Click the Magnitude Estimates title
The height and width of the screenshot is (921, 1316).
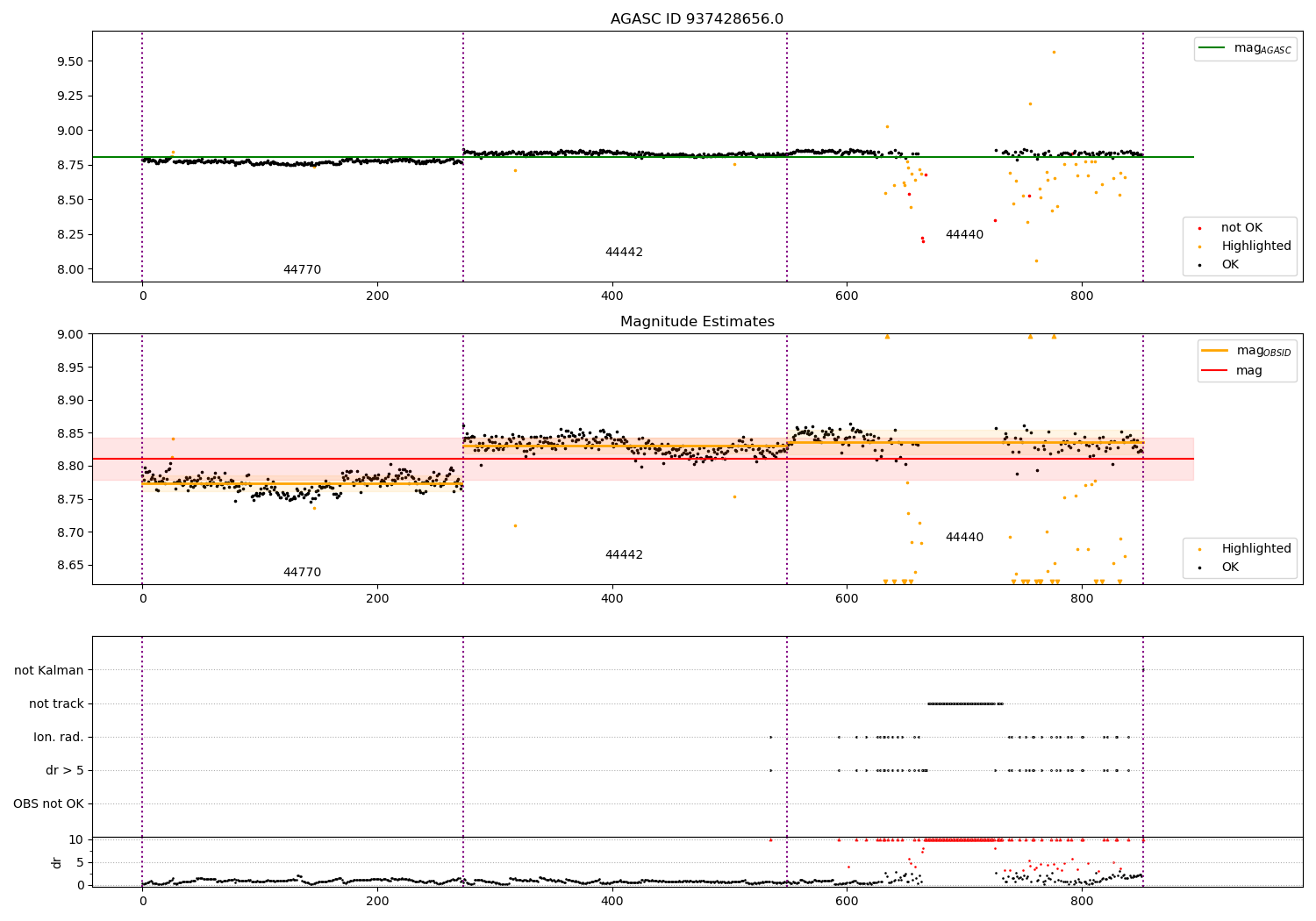(697, 322)
